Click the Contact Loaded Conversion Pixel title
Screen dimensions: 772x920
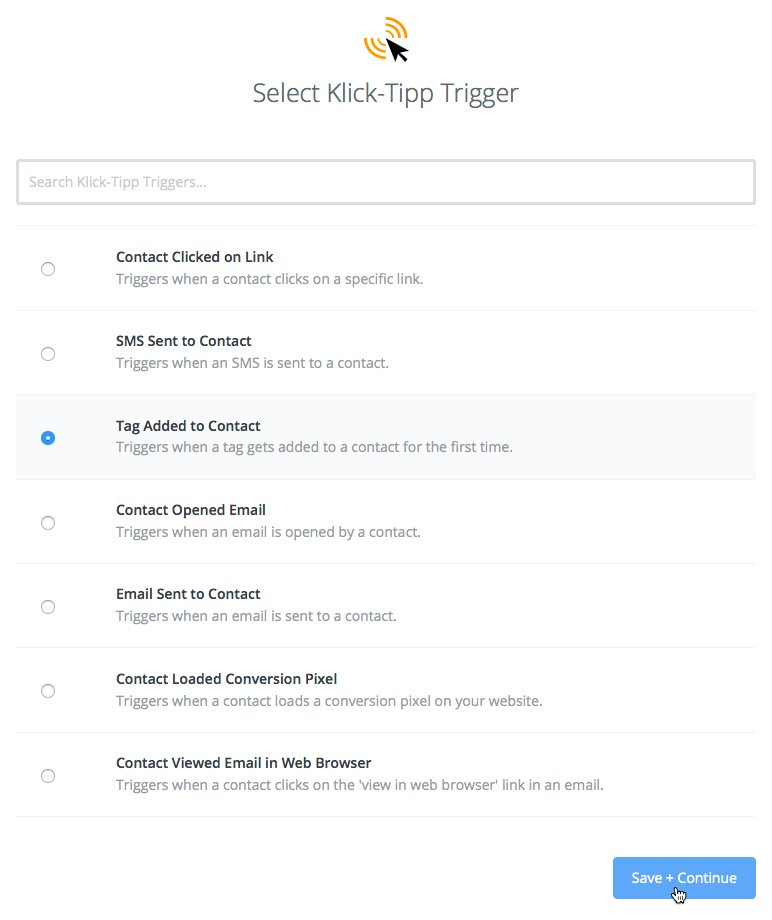point(226,679)
